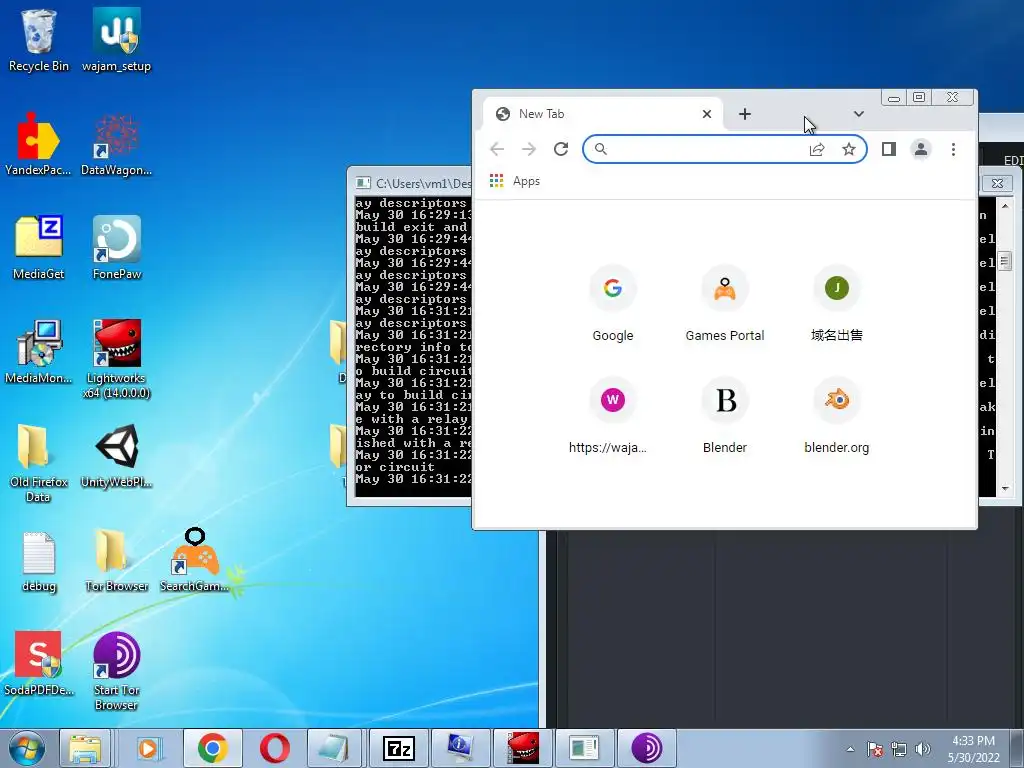1024x768 pixels.
Task: Open the Chrome profile avatar menu
Action: [921, 150]
